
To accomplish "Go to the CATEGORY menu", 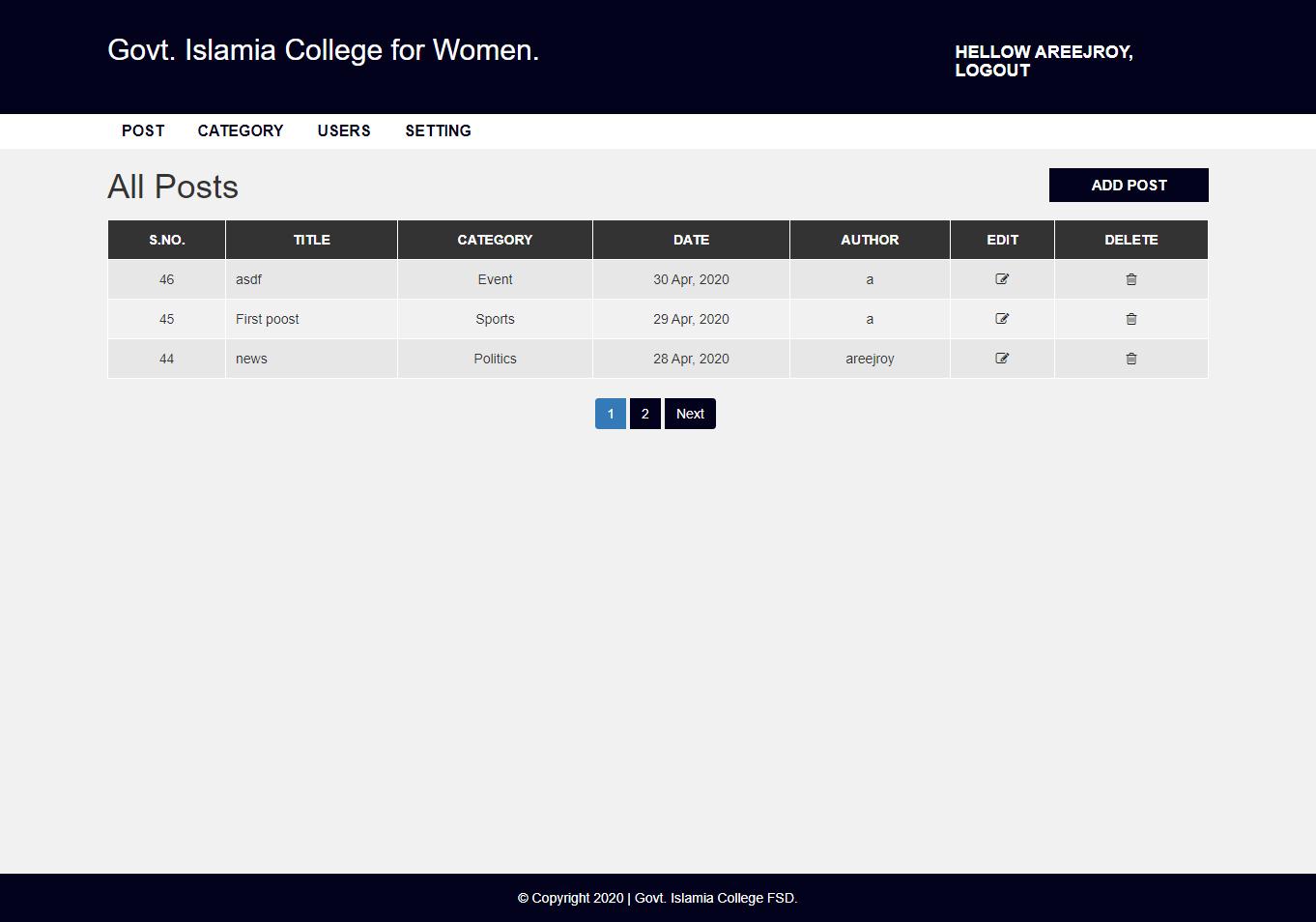I will tap(241, 130).
